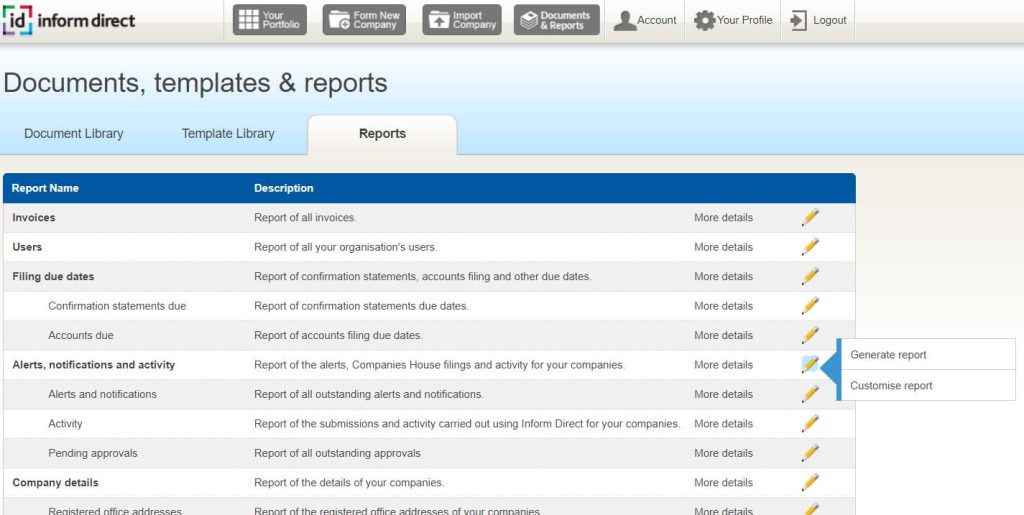Open More details for Invoices report
Image resolution: width=1024 pixels, height=515 pixels.
point(723,218)
